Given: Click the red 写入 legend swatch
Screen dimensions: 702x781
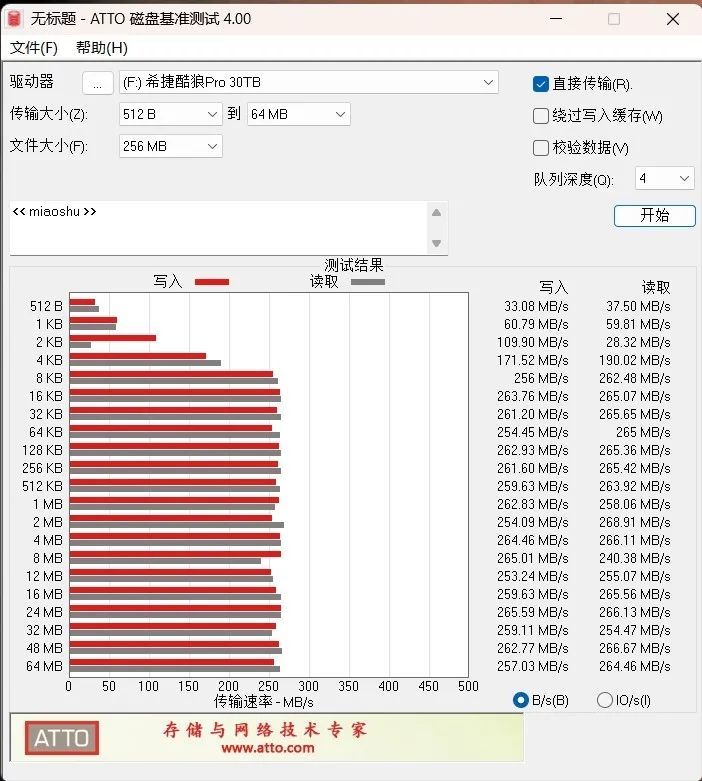Looking at the screenshot, I should pos(212,282).
